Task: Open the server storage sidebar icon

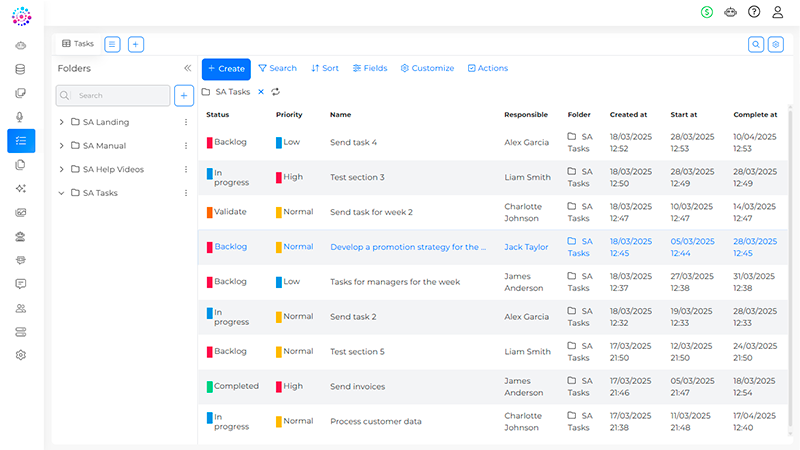Action: pyautogui.click(x=20, y=332)
